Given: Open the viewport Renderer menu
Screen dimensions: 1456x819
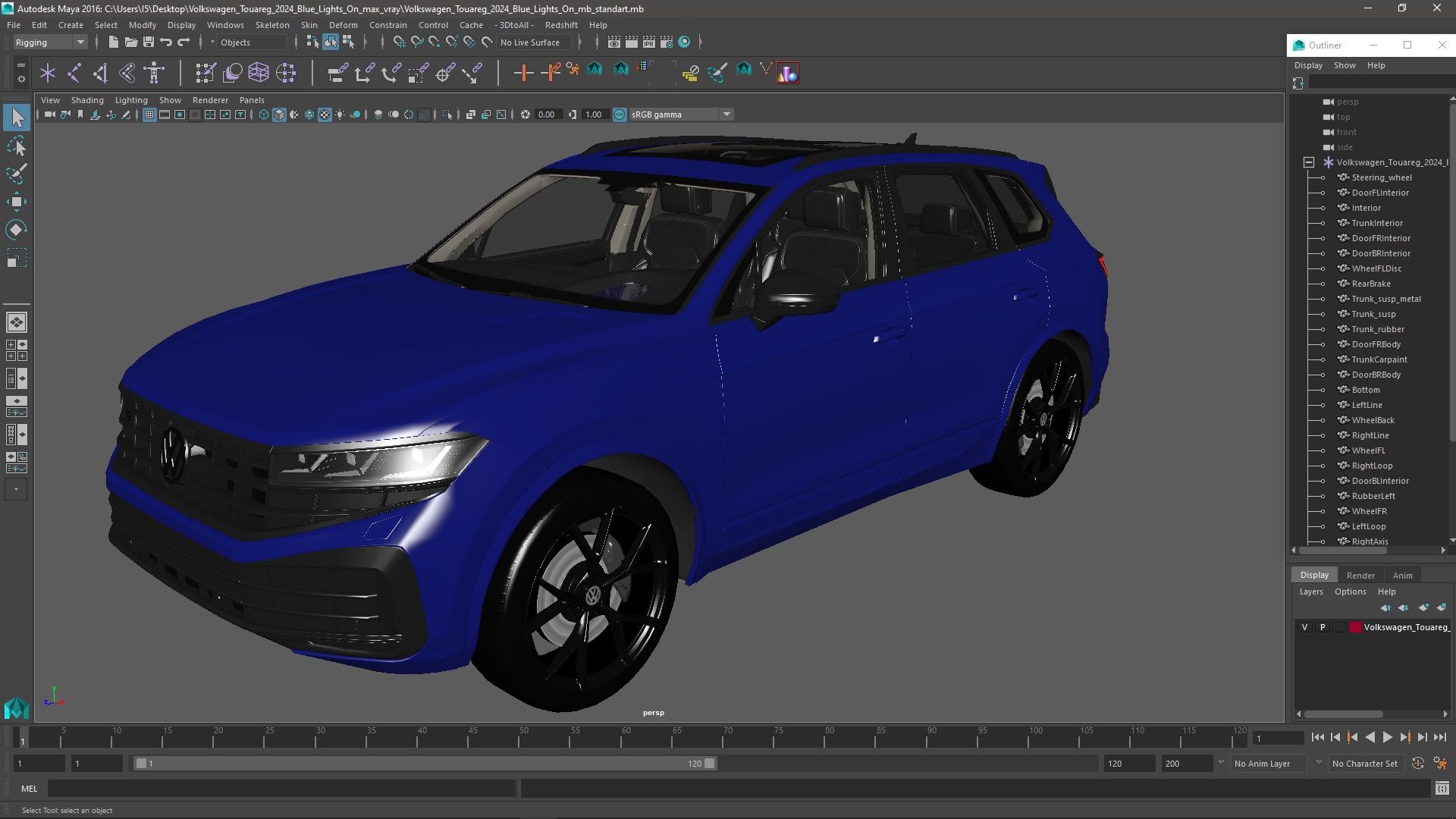Looking at the screenshot, I should (210, 100).
